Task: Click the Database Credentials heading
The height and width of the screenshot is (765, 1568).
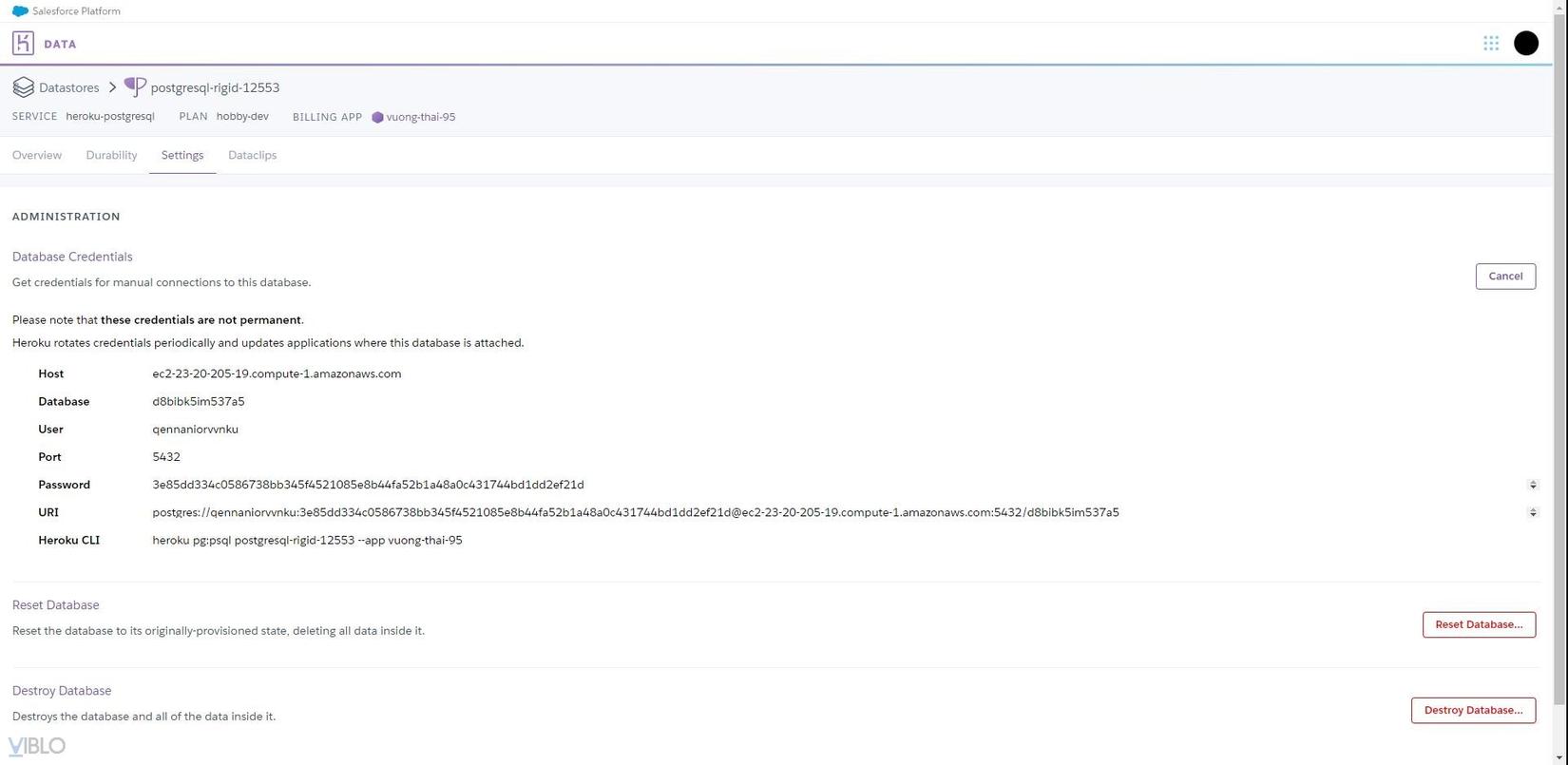Action: (x=72, y=257)
